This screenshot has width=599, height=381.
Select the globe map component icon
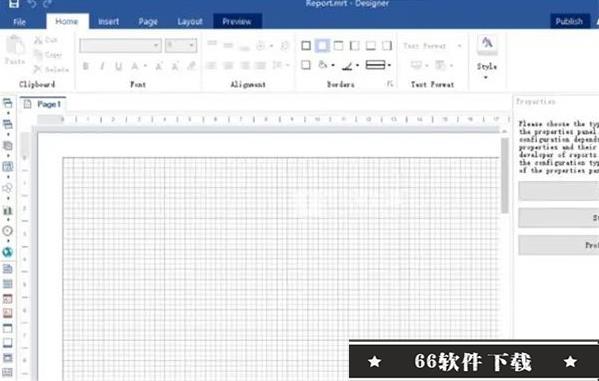point(7,252)
